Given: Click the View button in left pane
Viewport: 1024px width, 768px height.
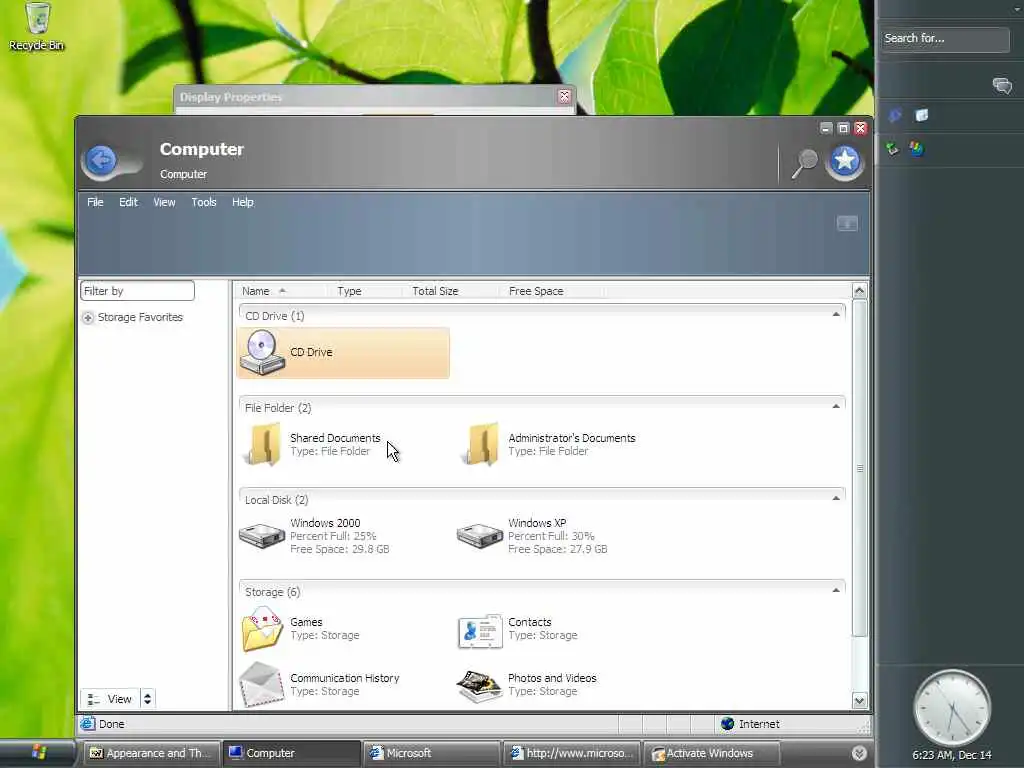Looking at the screenshot, I should [110, 699].
